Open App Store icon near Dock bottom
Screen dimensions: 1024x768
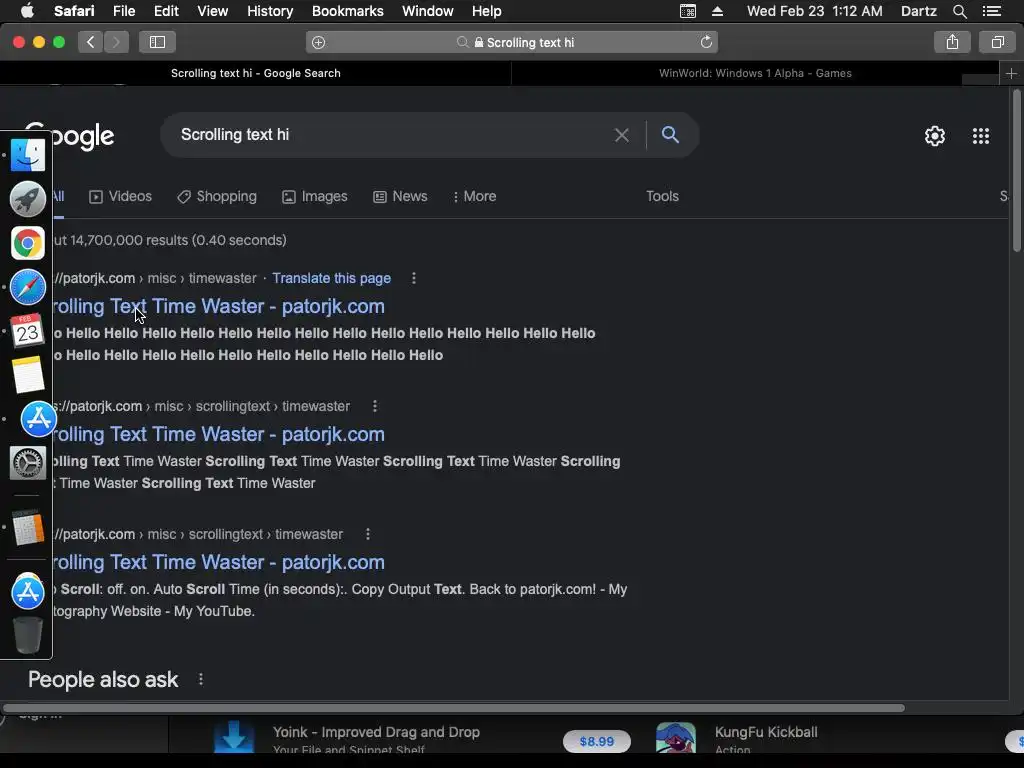27,592
